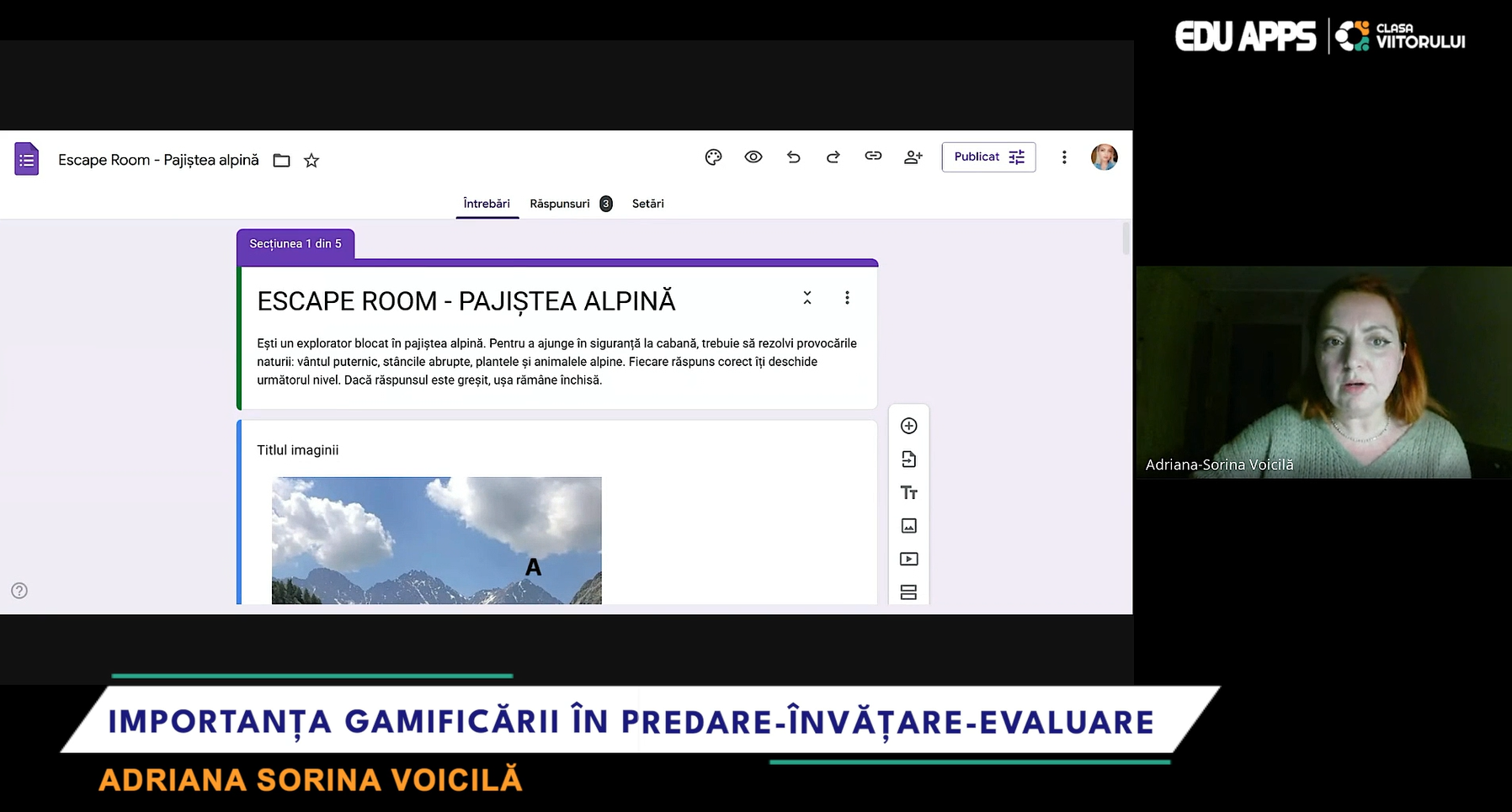This screenshot has width=1512, height=812.
Task: Click the form scrollbar thumb
Action: point(1126,239)
